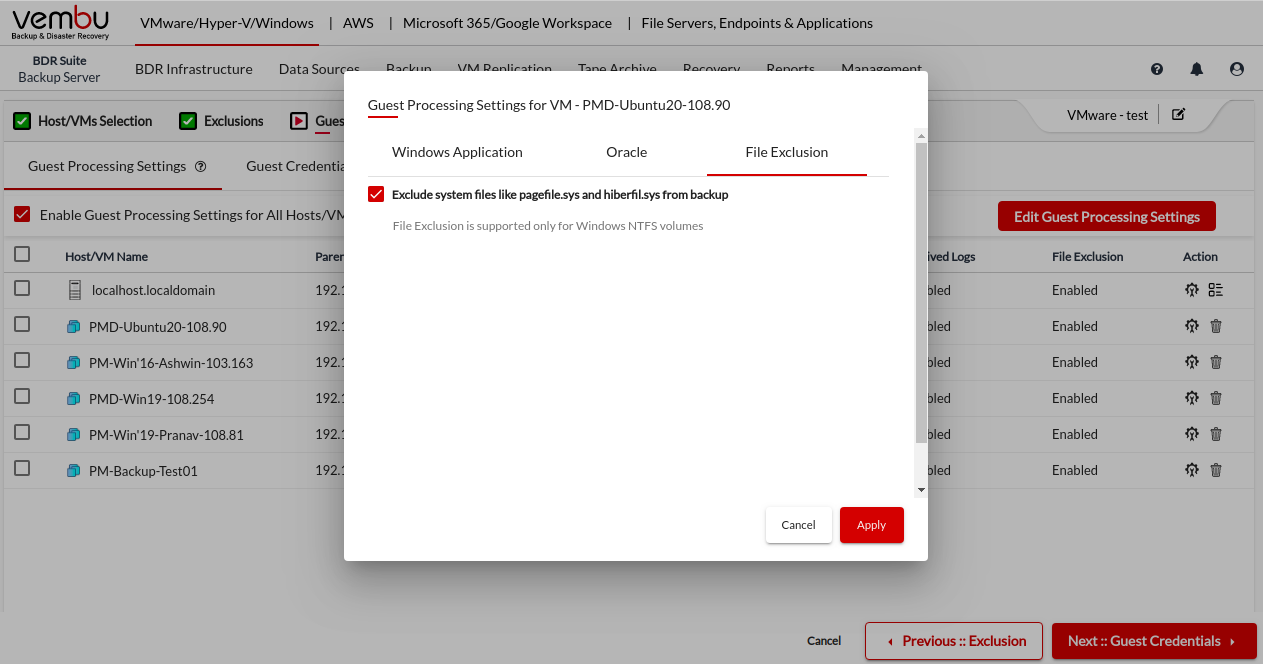Click list icon in localhost.localdomain action column
The width and height of the screenshot is (1263, 664).
pyautogui.click(x=1216, y=290)
